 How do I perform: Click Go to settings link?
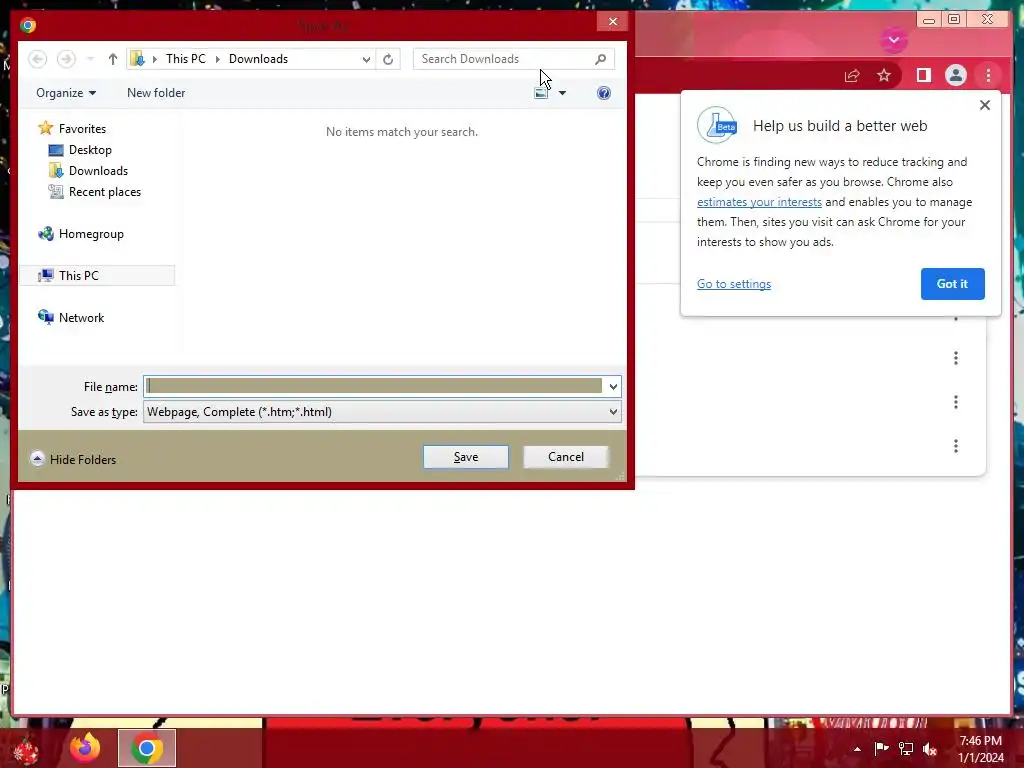click(733, 284)
